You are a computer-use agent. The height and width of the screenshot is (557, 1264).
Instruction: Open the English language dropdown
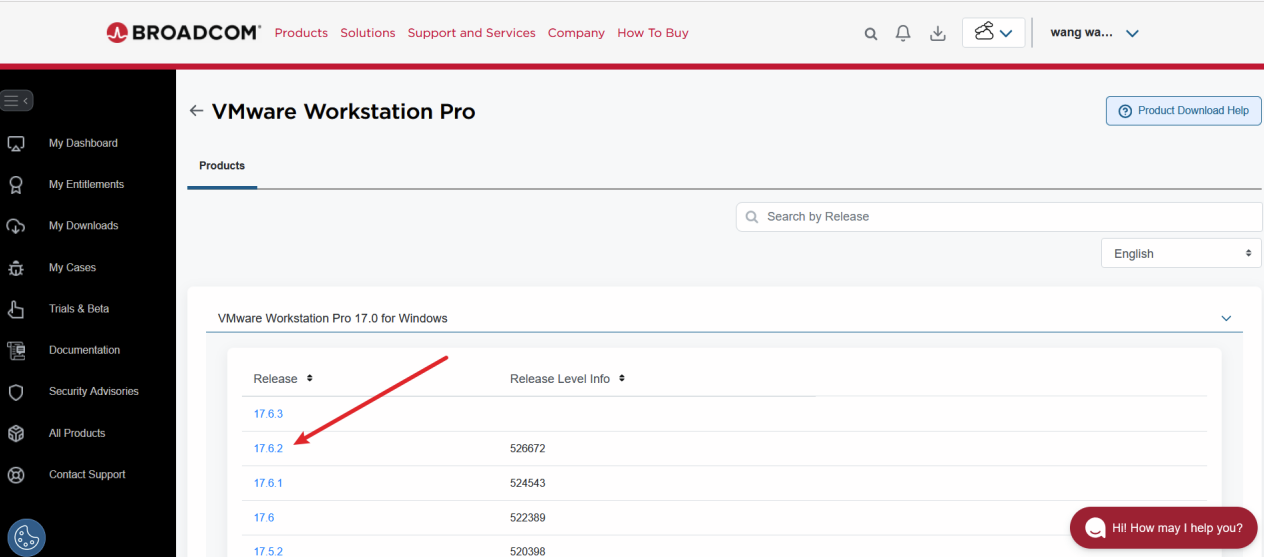click(x=1181, y=254)
